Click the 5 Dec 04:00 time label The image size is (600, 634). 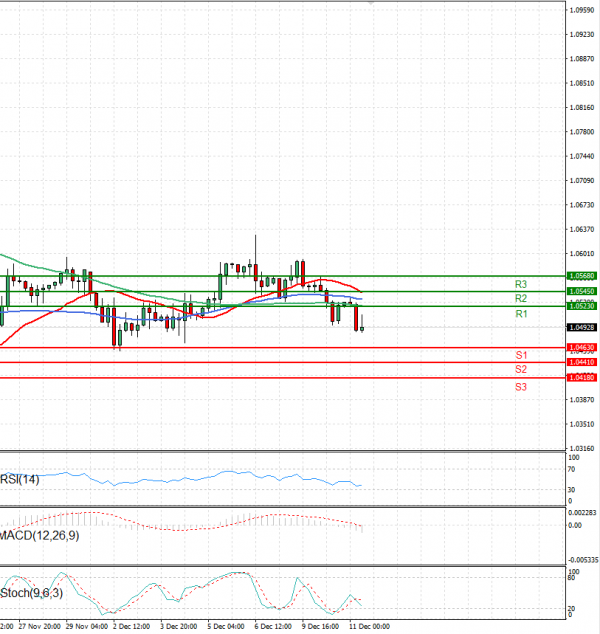pos(226,626)
